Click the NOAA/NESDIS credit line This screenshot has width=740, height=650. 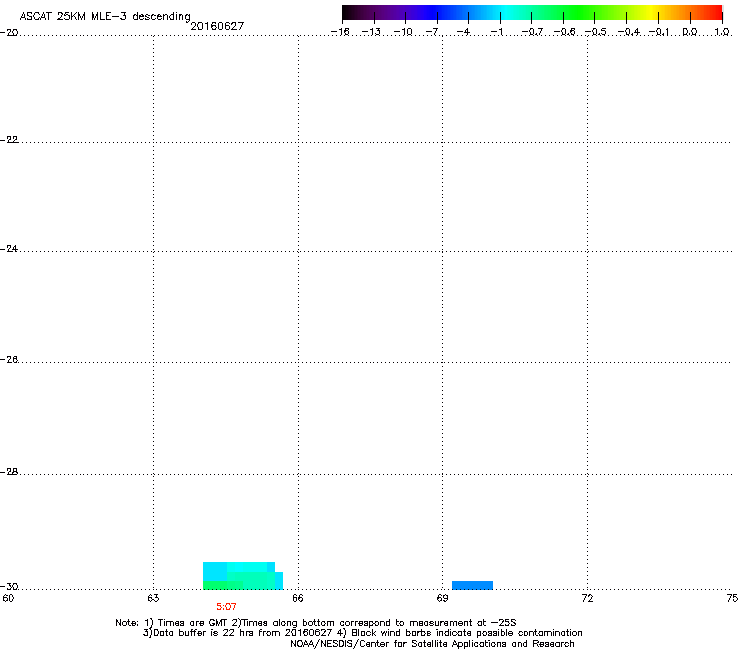click(x=432, y=644)
